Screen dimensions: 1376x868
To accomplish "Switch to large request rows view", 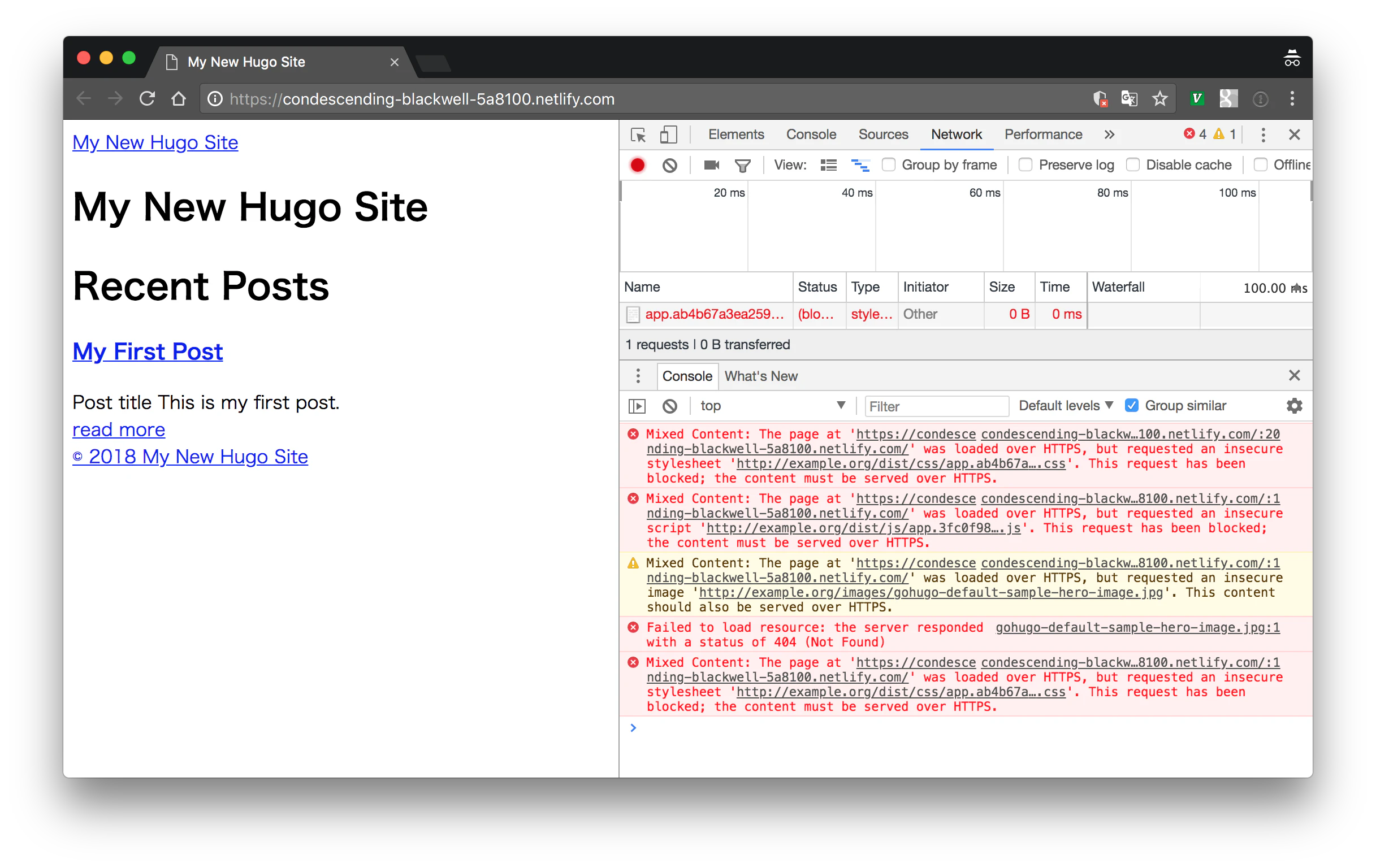I will click(829, 165).
